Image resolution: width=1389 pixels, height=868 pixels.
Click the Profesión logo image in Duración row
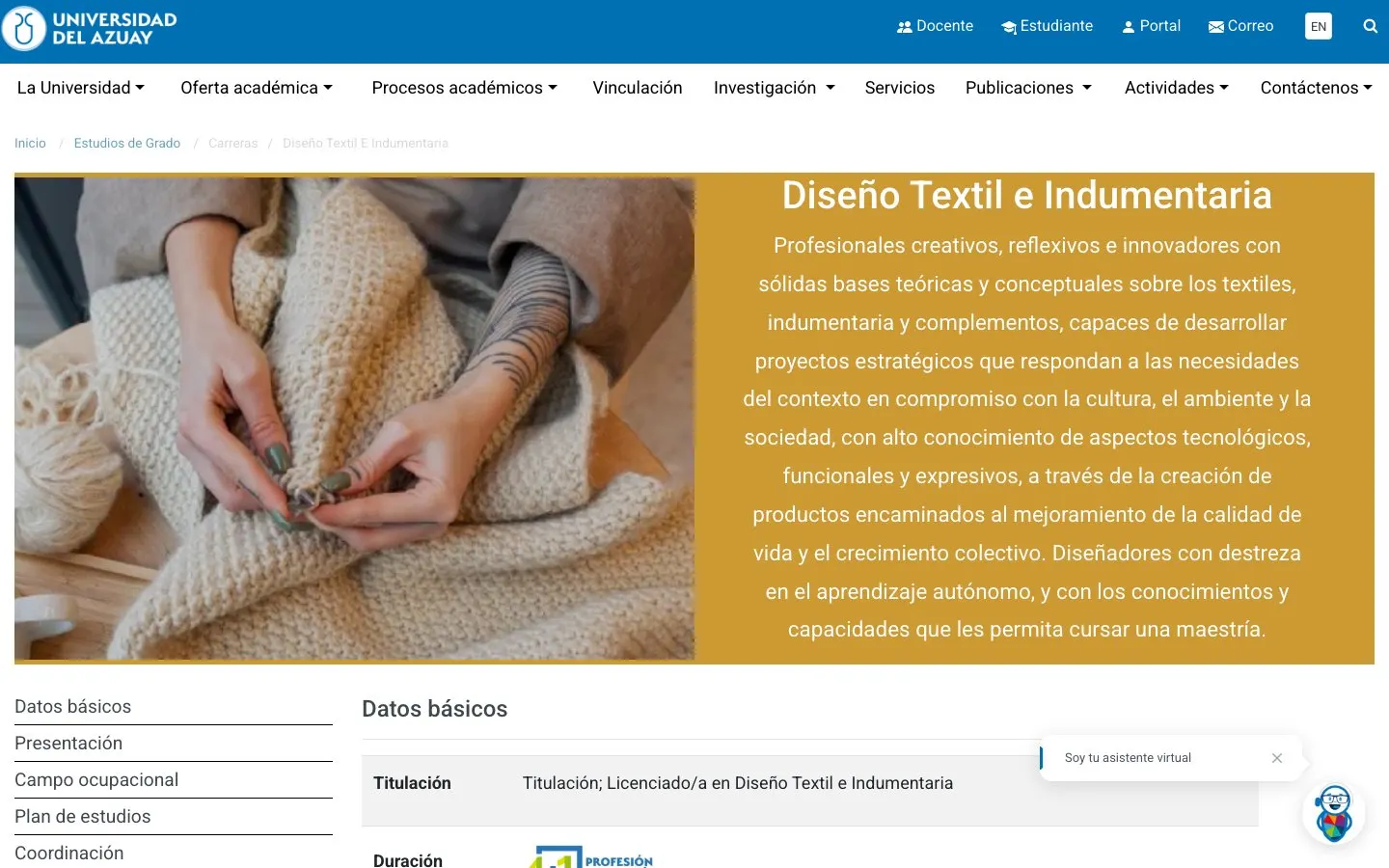click(590, 857)
